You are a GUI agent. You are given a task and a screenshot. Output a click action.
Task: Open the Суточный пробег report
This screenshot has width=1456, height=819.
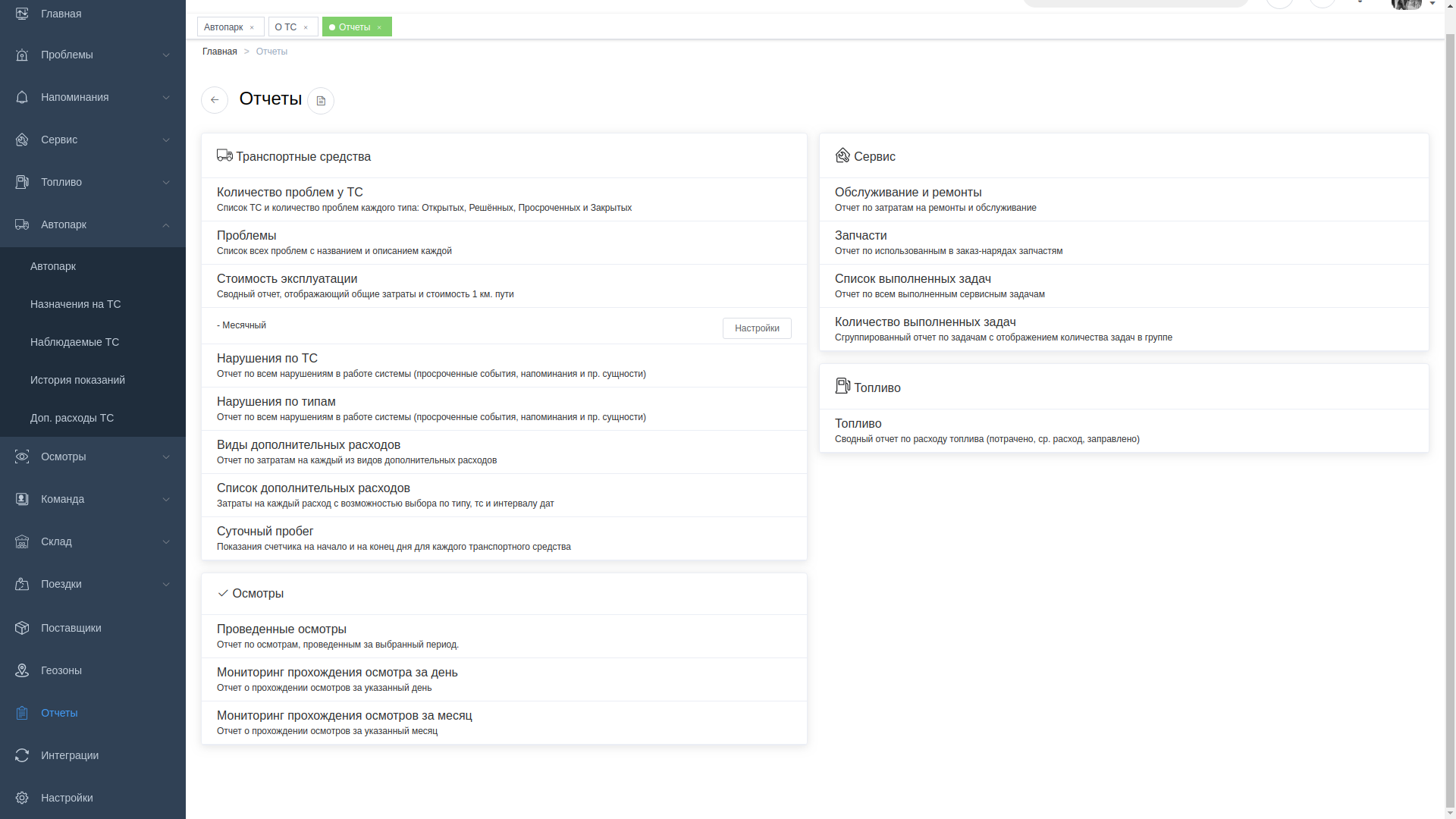(x=265, y=532)
